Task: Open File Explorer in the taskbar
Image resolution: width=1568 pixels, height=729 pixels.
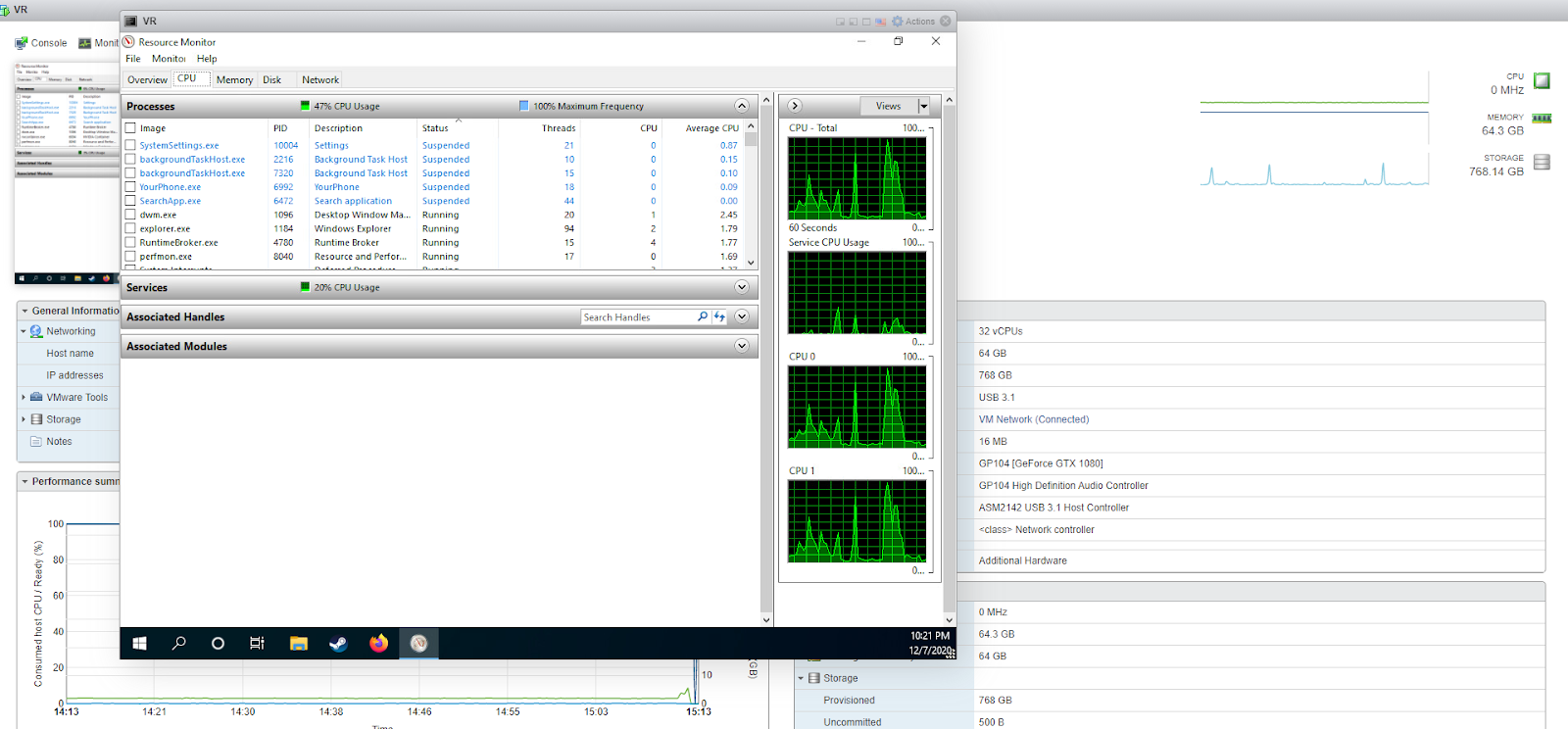Action: point(299,644)
